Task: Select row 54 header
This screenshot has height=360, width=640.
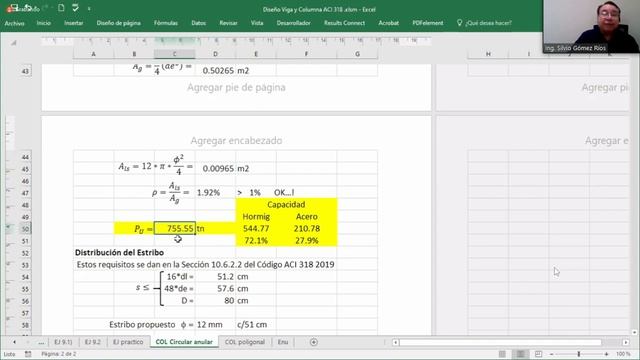Action: point(25,277)
